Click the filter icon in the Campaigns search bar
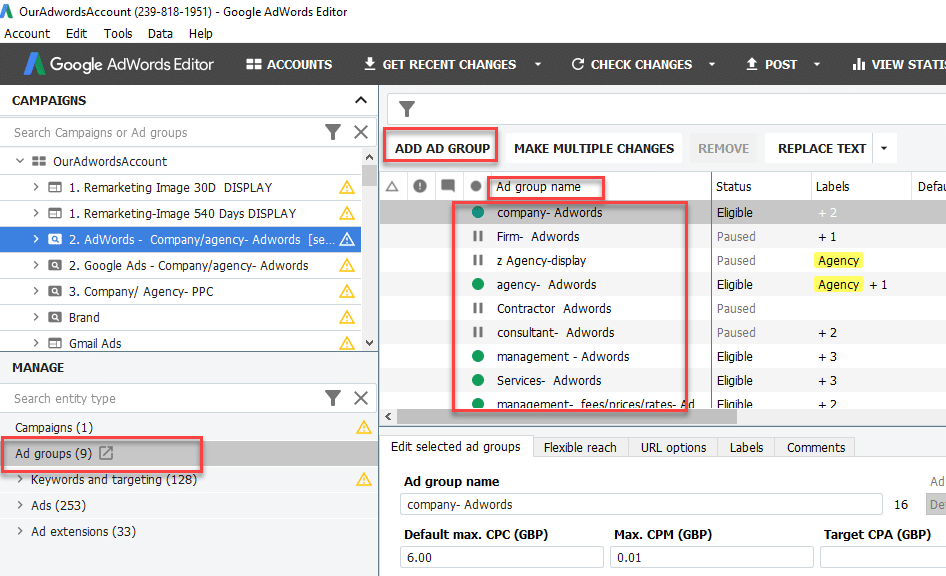This screenshot has height=576, width=946. (x=333, y=131)
